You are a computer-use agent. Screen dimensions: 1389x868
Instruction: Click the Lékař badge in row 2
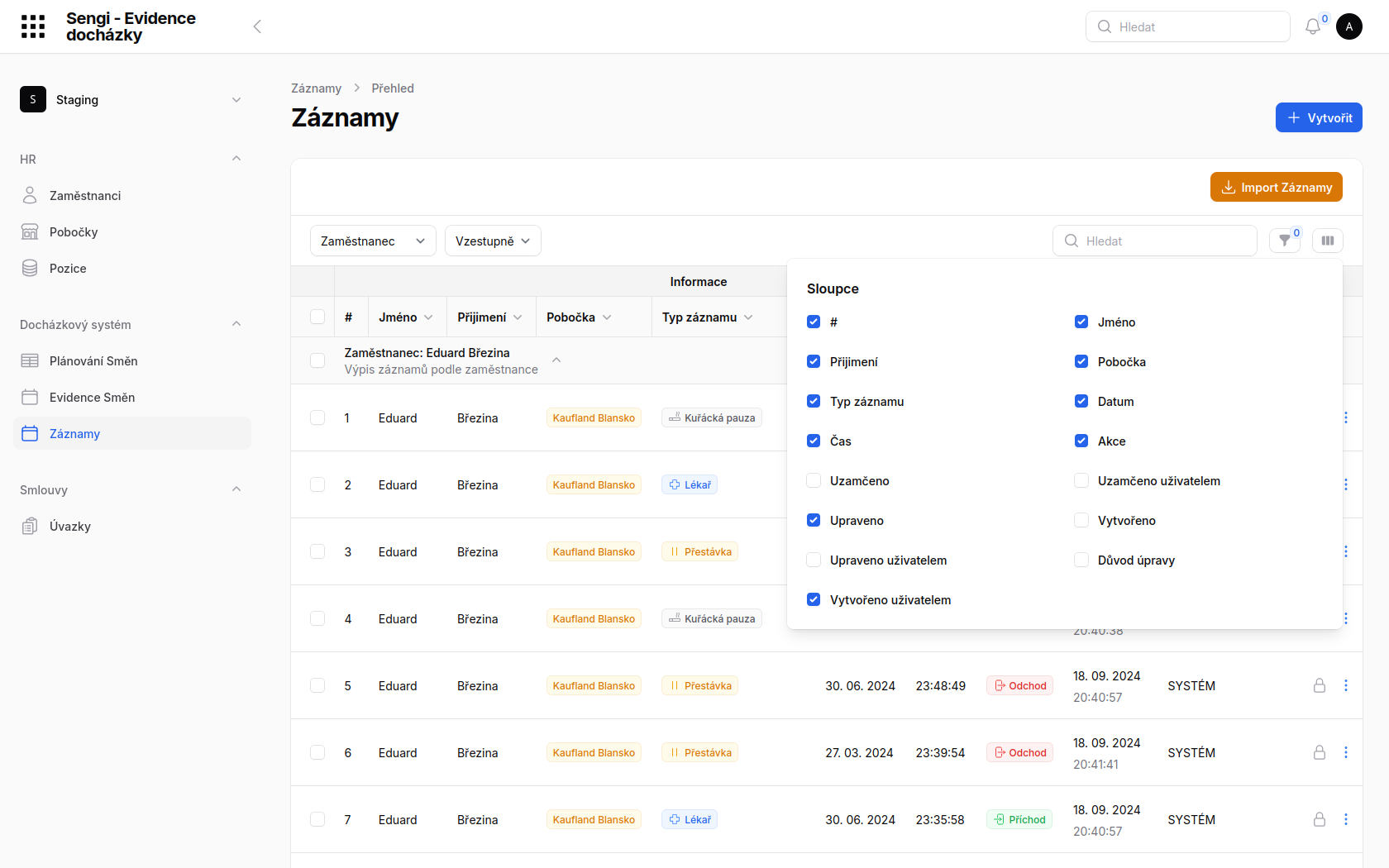(x=690, y=484)
